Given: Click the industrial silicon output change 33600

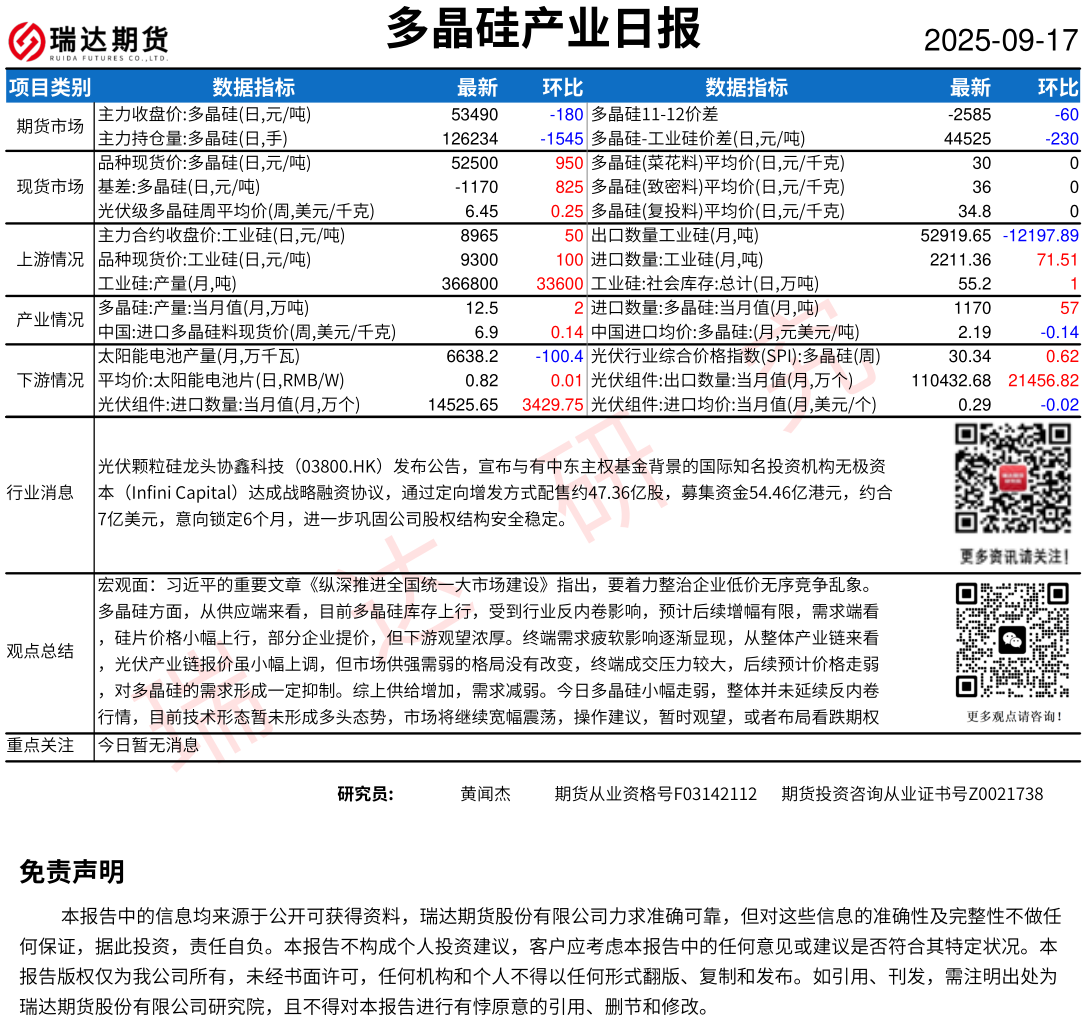Looking at the screenshot, I should click(x=560, y=284).
